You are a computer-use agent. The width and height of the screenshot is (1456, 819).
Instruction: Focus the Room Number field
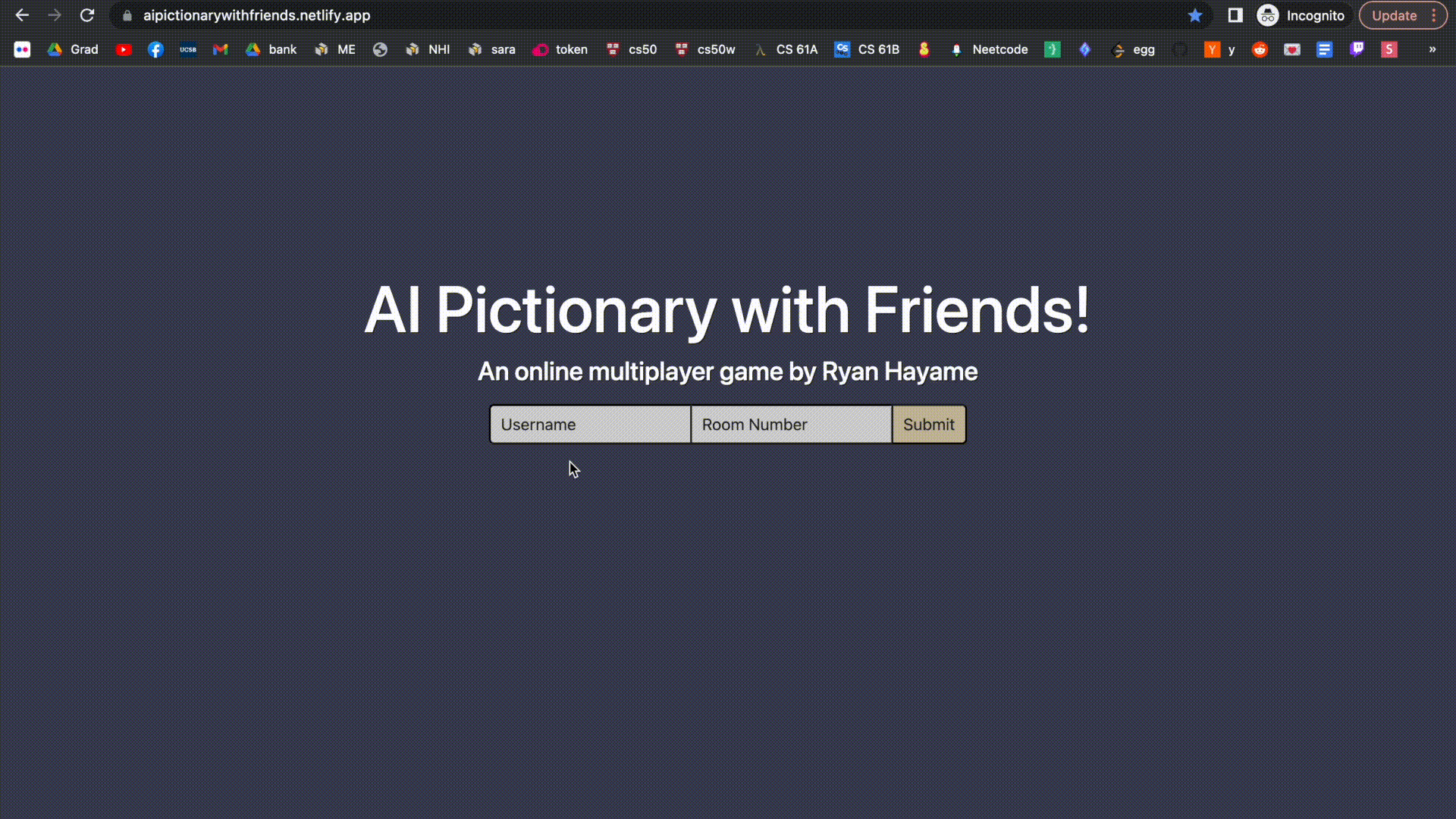(x=791, y=425)
